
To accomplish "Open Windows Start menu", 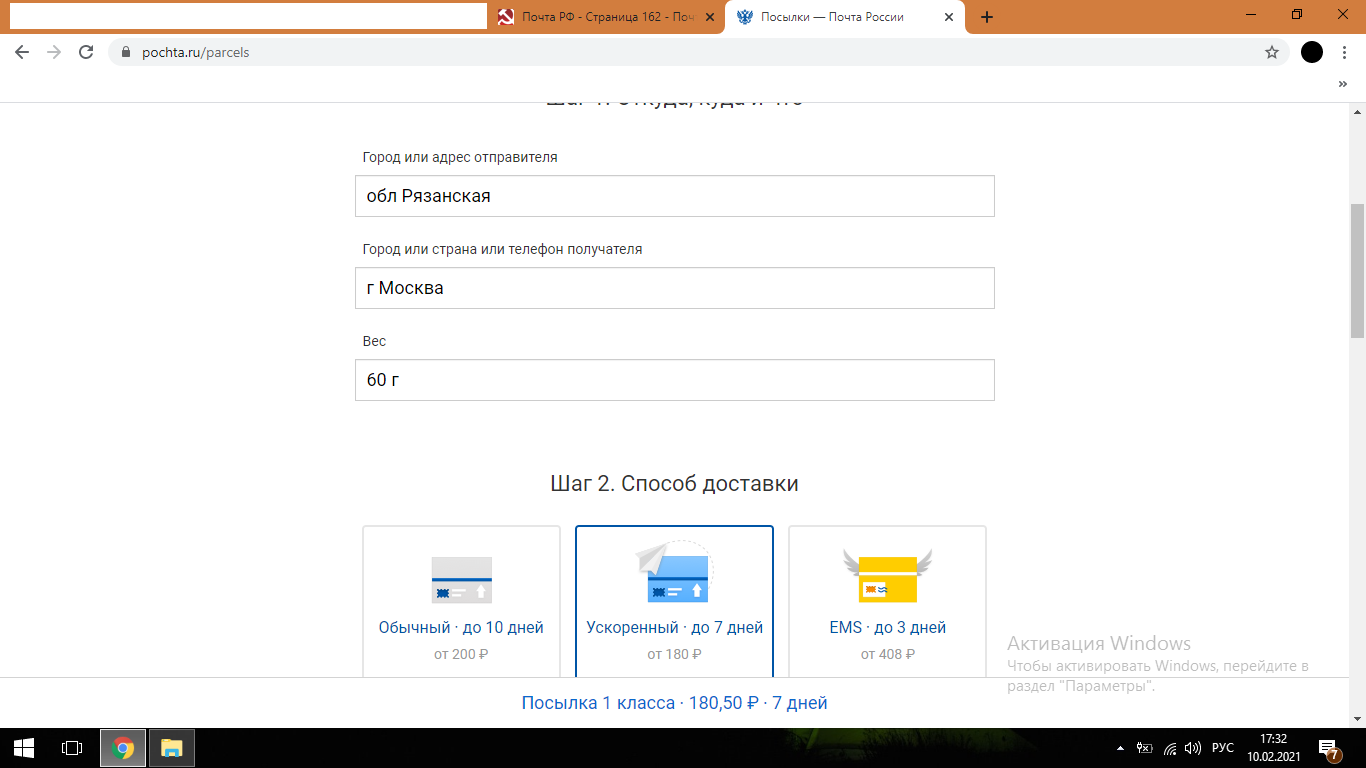I will pos(24,748).
